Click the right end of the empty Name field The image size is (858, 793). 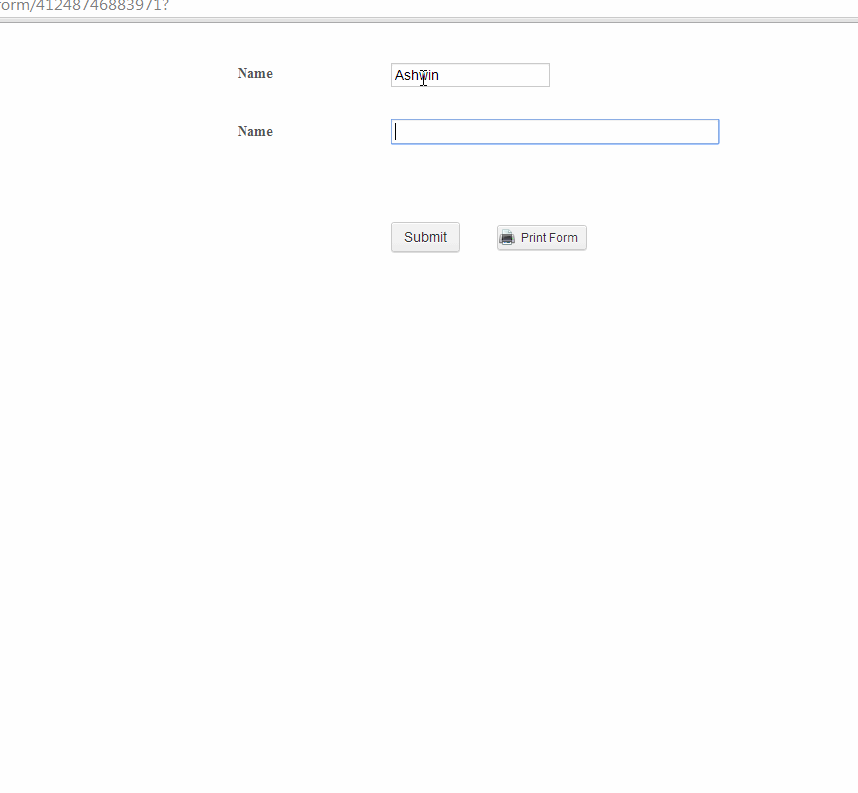pos(700,132)
